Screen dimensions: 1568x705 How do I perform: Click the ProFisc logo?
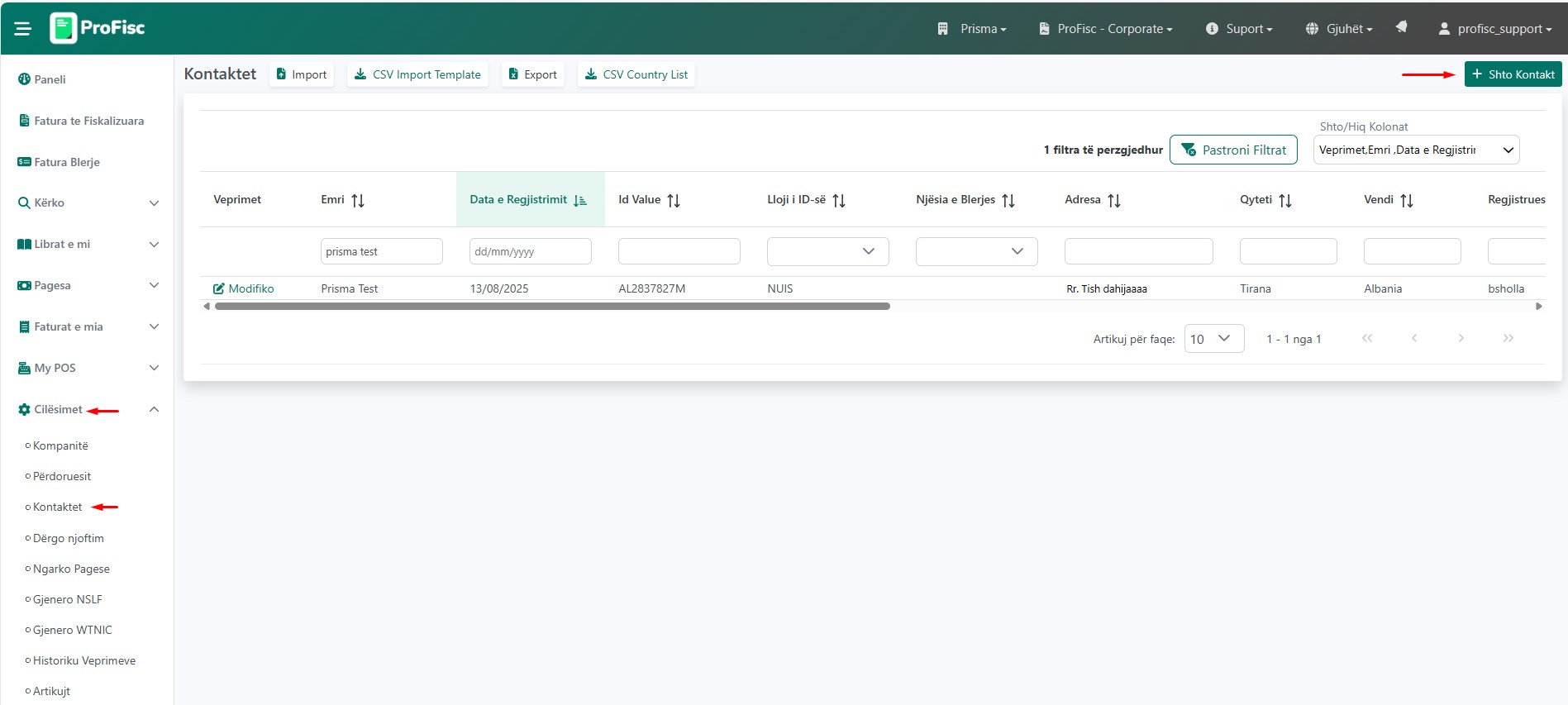98,28
